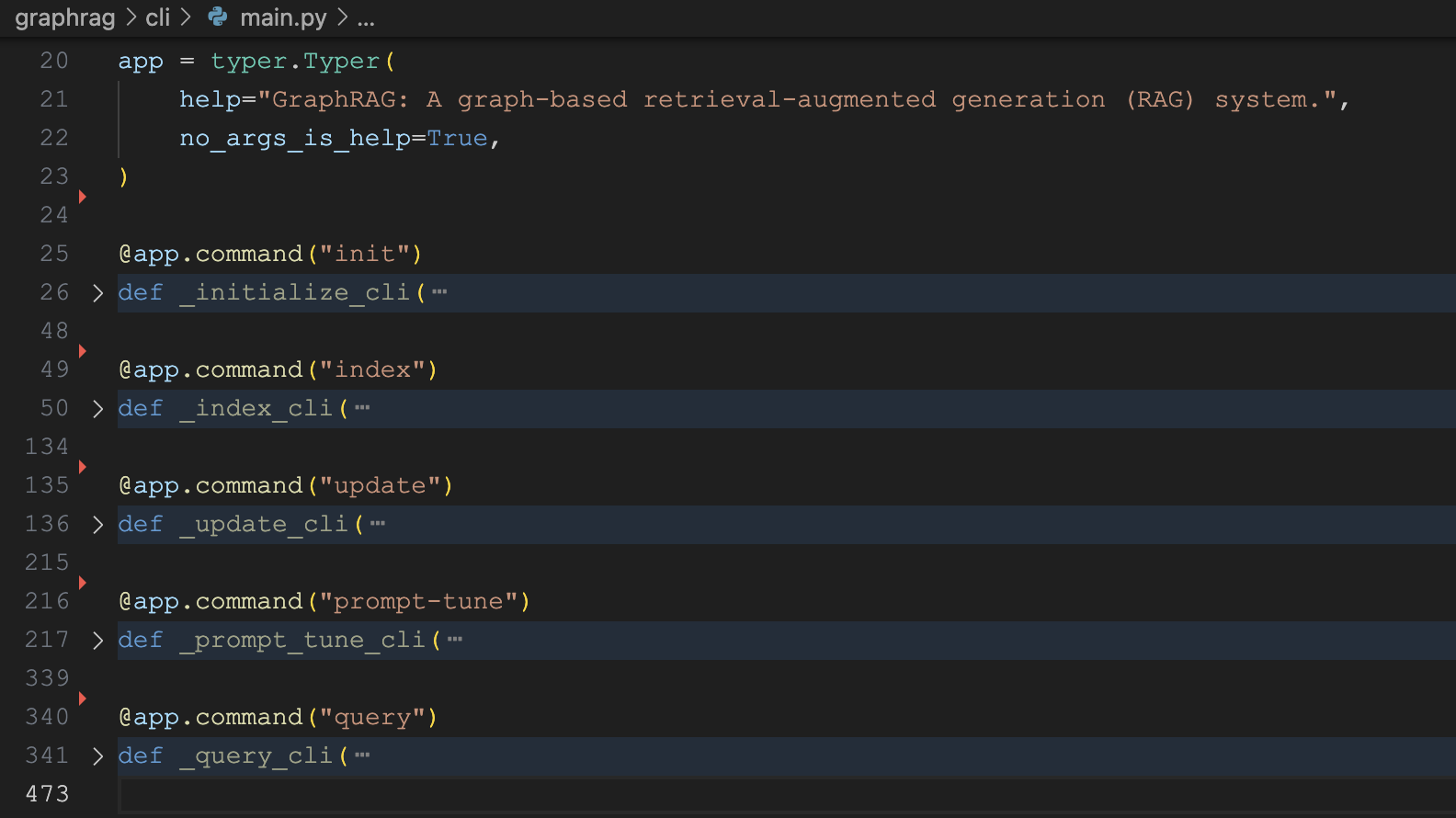Expand the folded _index_cli function

pos(98,409)
